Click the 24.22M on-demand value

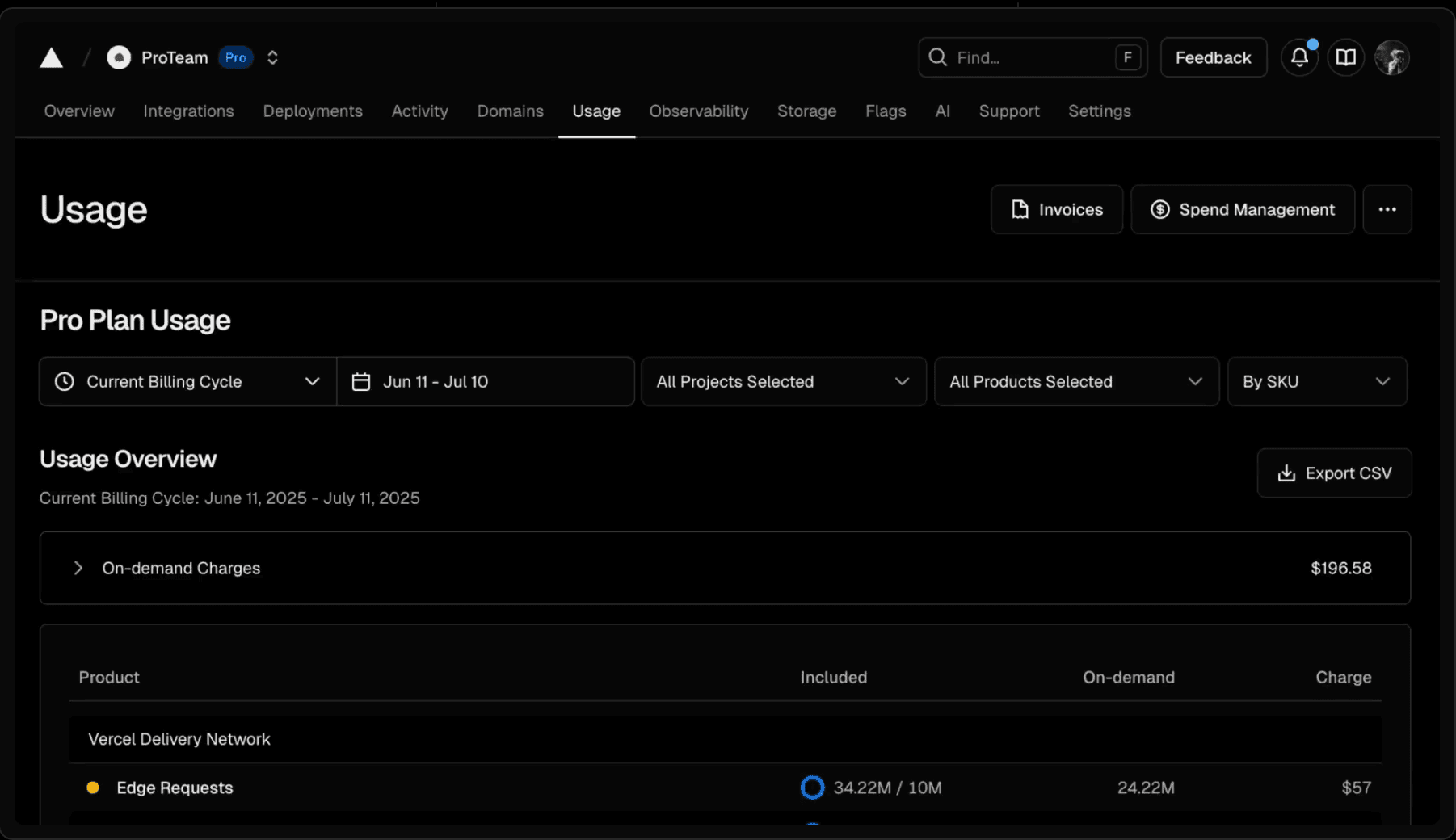[x=1146, y=788]
